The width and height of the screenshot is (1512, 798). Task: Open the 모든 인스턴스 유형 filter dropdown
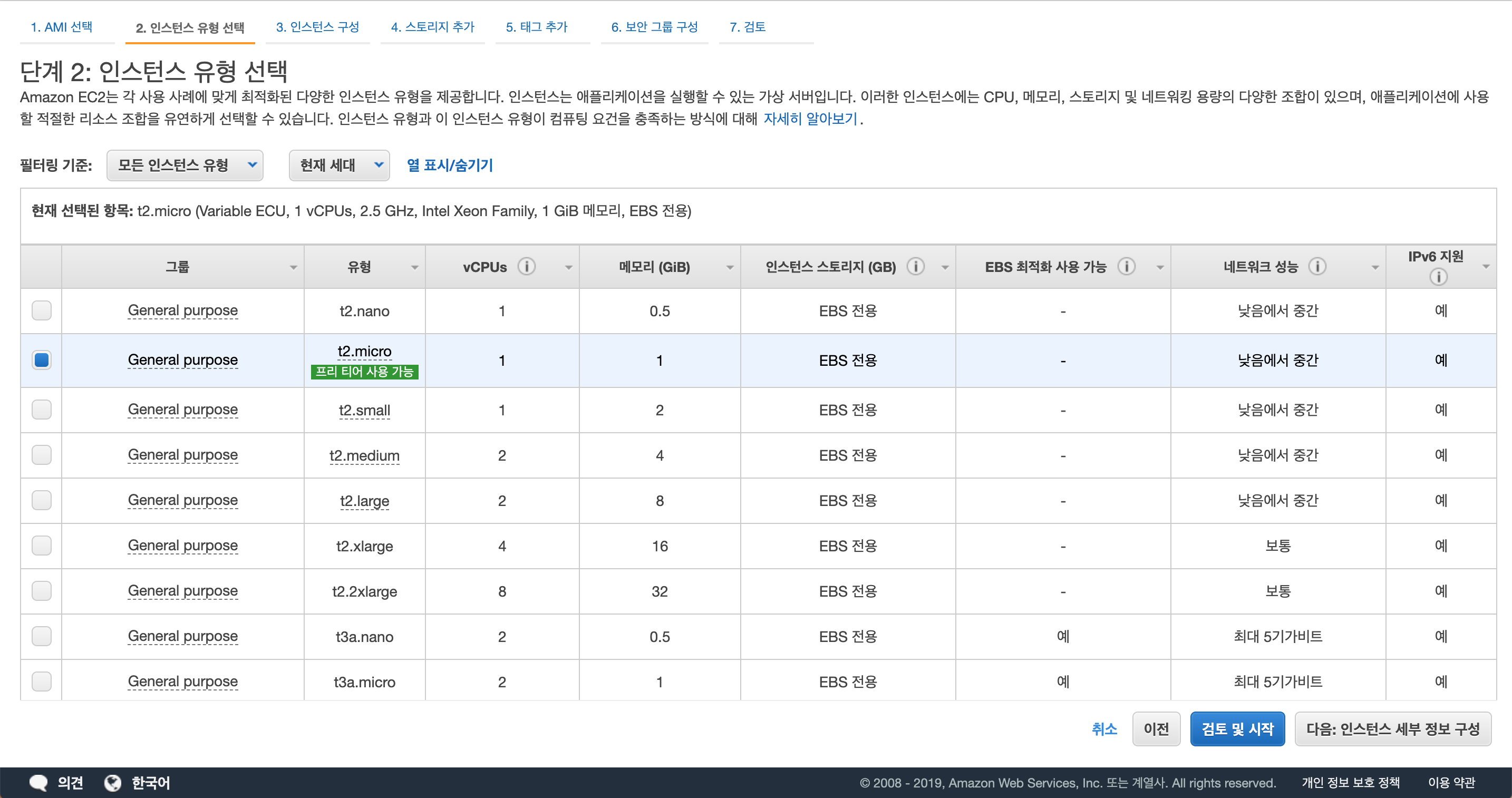pos(185,166)
